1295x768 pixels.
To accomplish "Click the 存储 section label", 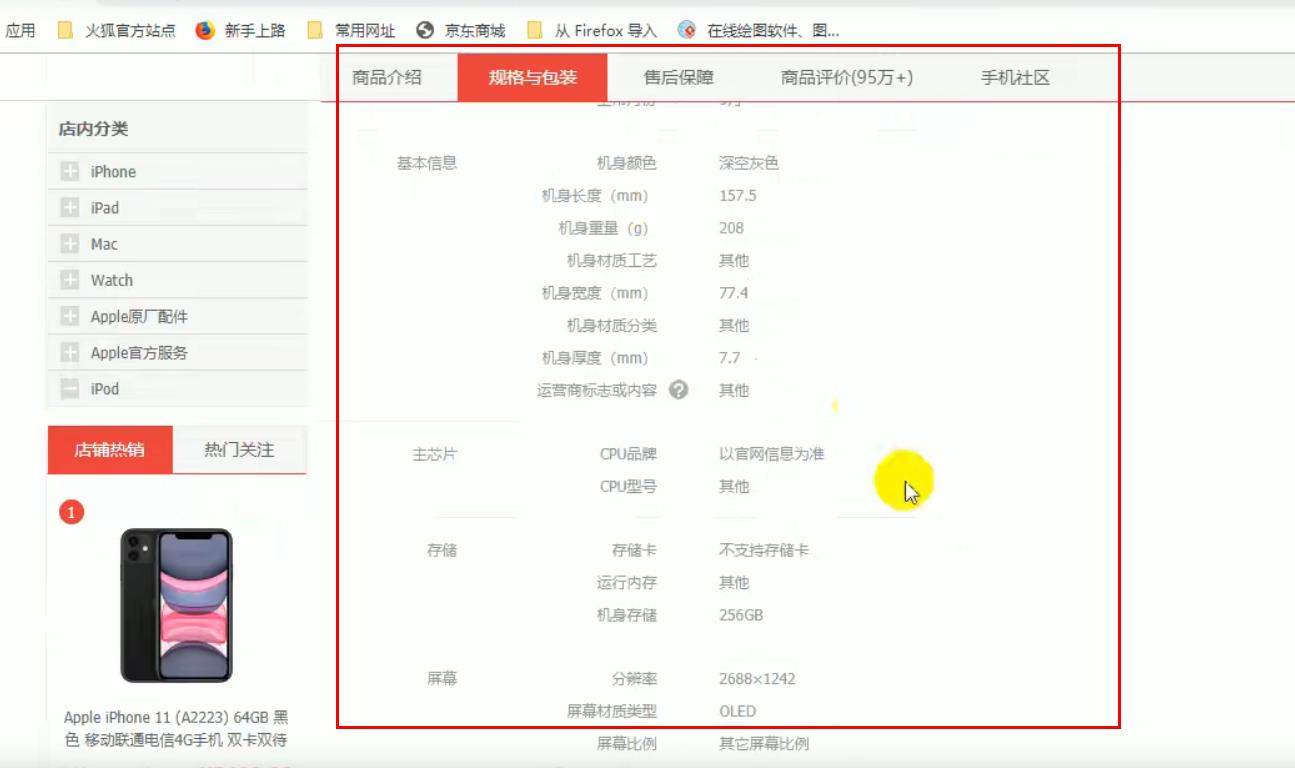I will (442, 550).
